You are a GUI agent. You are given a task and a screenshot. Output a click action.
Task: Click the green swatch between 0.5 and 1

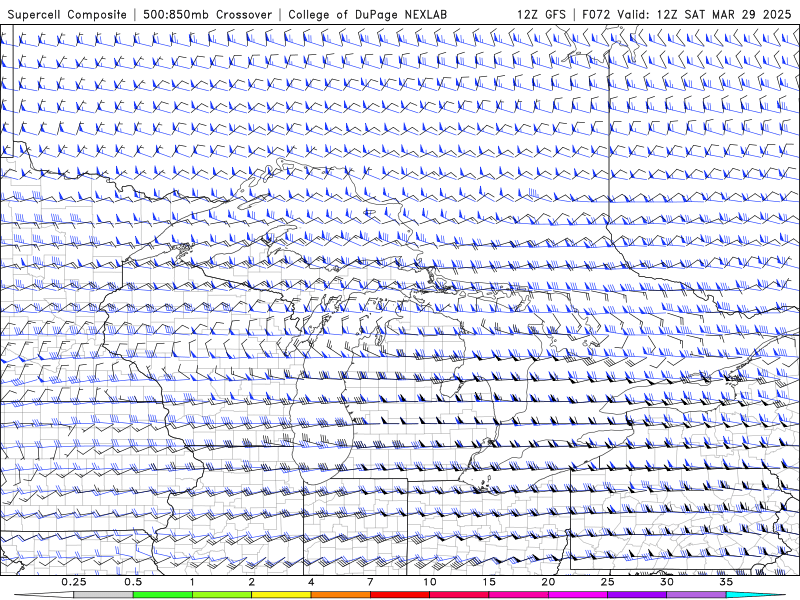click(163, 595)
